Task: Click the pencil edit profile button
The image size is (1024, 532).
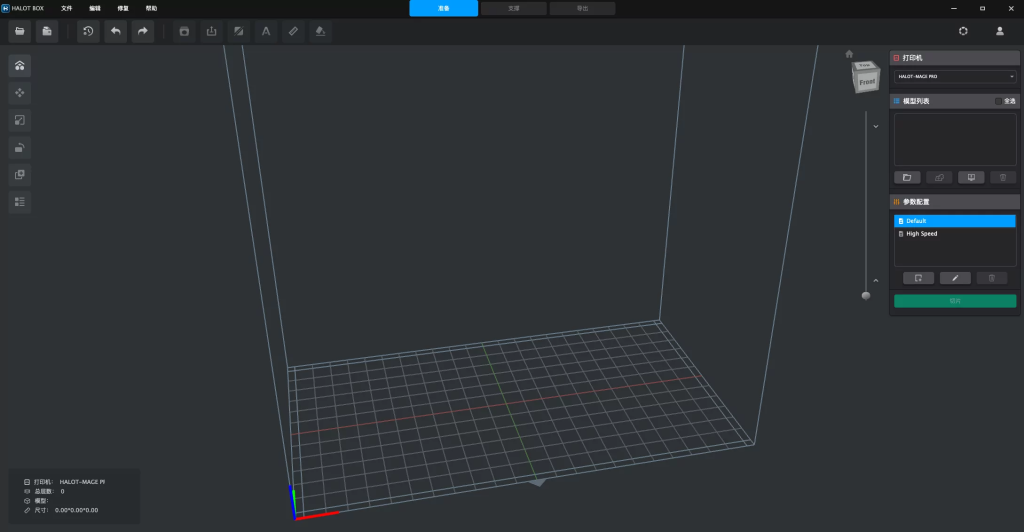Action: pos(954,278)
